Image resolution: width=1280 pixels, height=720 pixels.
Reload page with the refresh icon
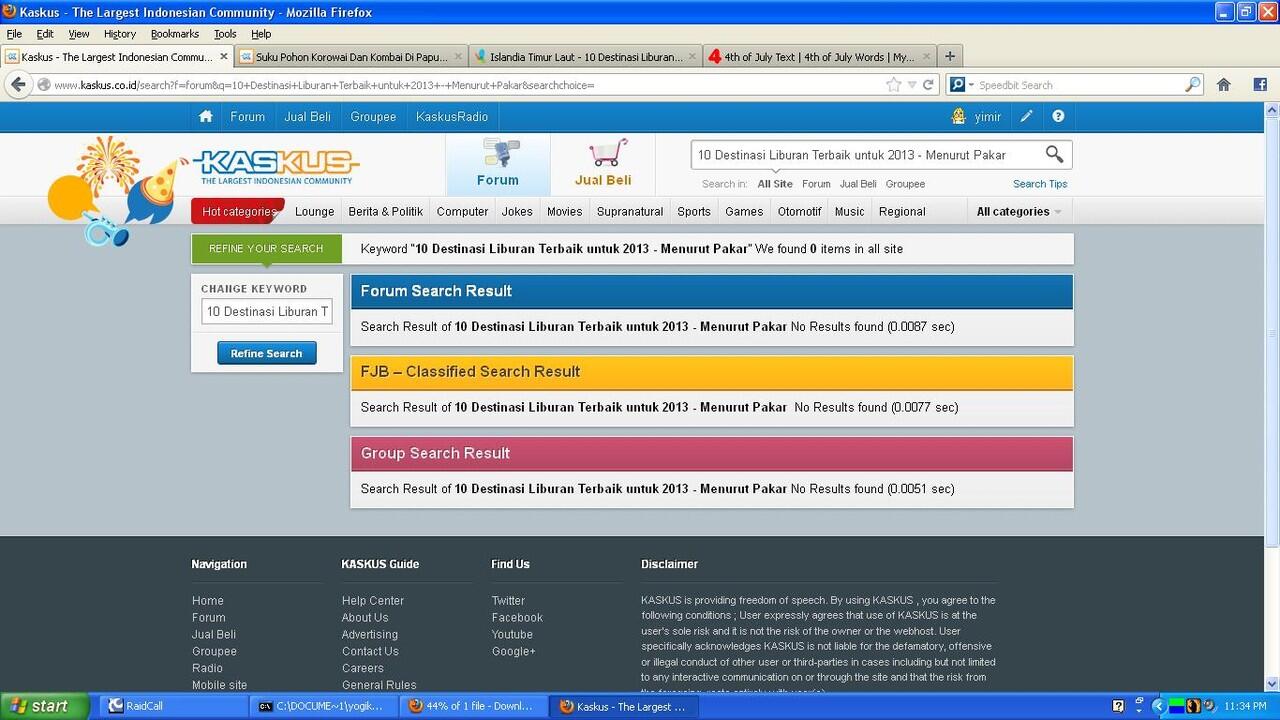928,85
